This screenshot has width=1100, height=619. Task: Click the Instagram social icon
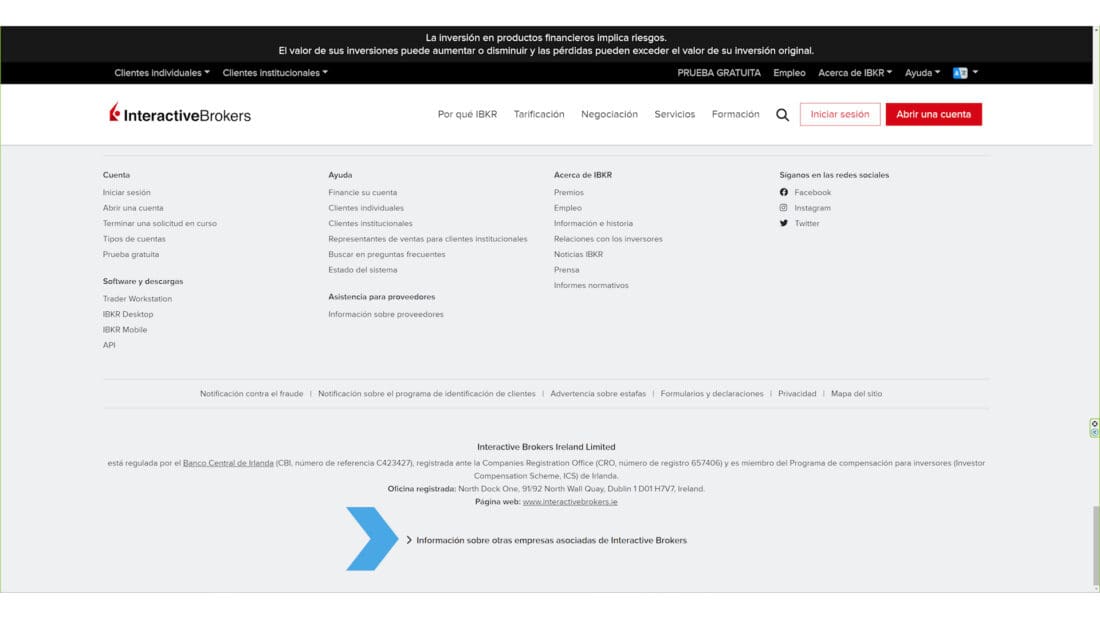(x=784, y=208)
